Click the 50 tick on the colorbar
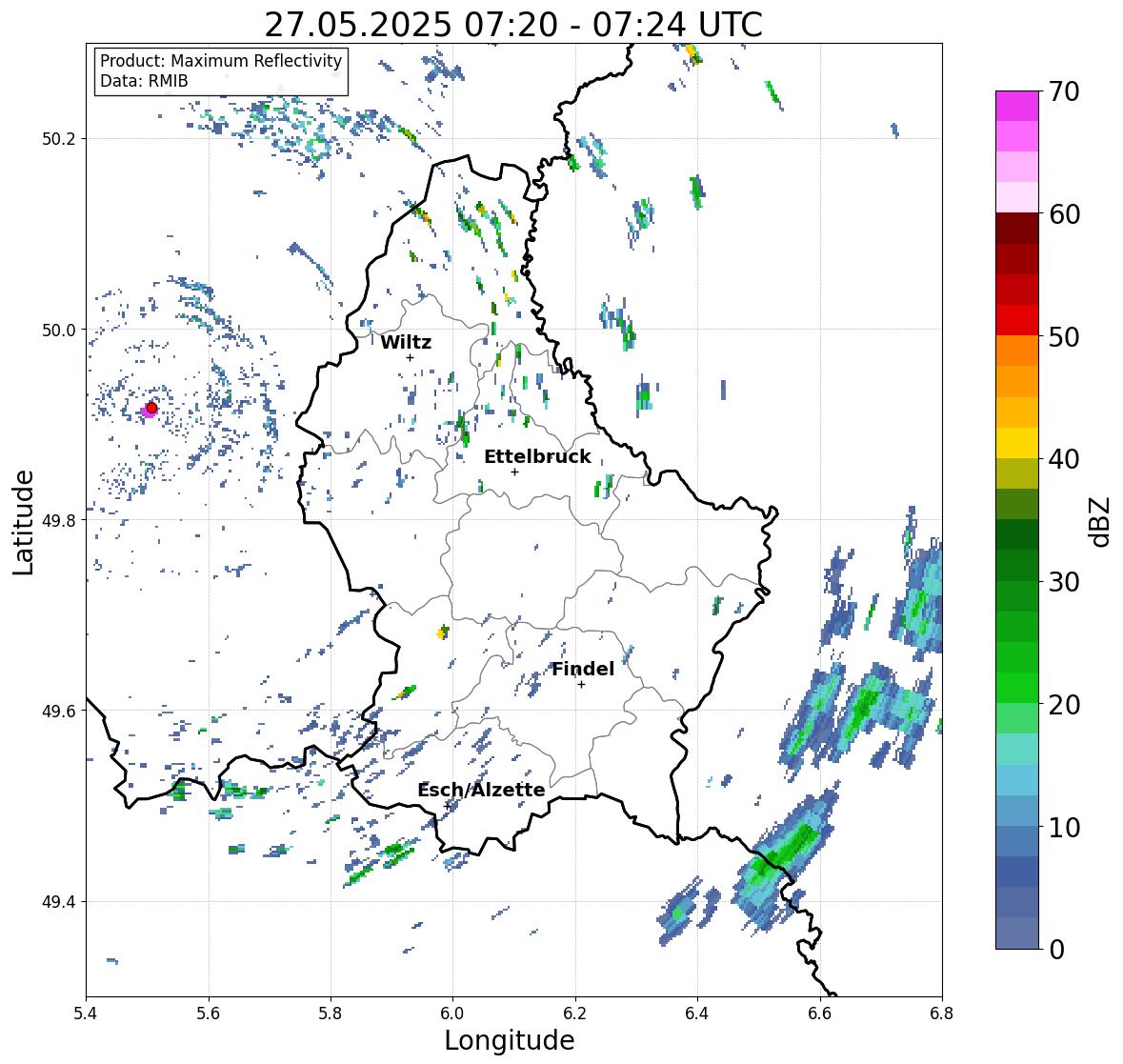Viewport: 1123px width, 1064px height. (x=1064, y=336)
